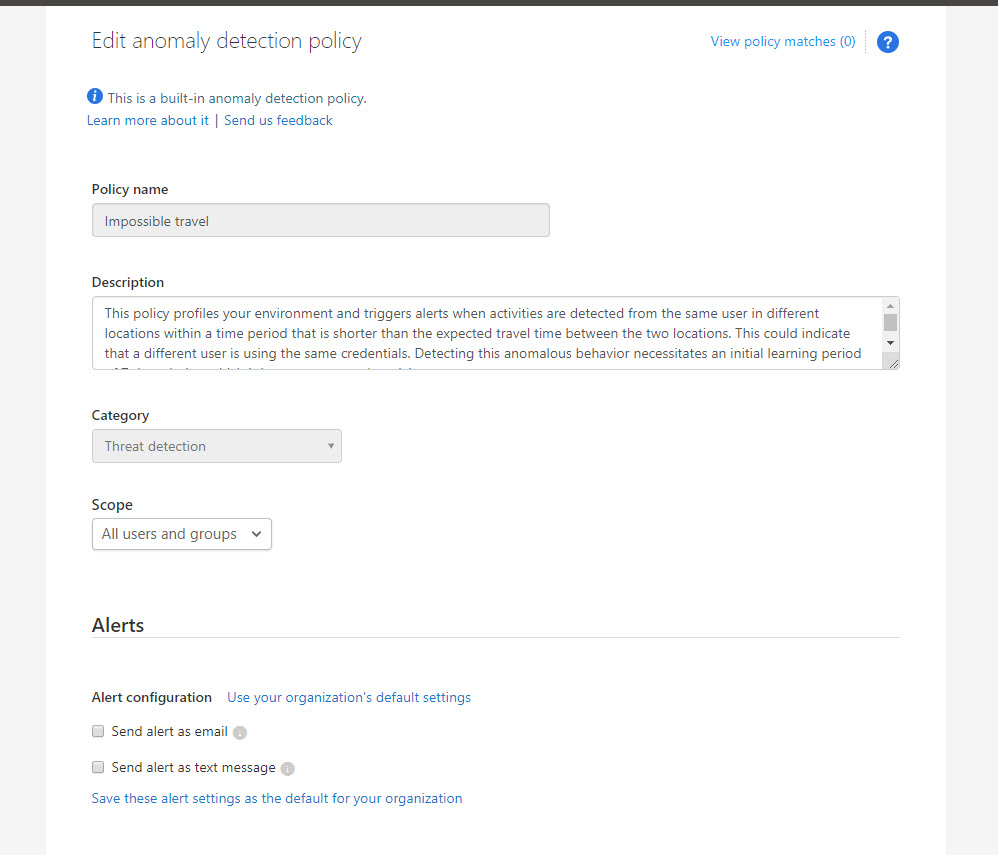Image resolution: width=998 pixels, height=855 pixels.
Task: Click info icon next to Send alert as text message
Action: pyautogui.click(x=287, y=769)
